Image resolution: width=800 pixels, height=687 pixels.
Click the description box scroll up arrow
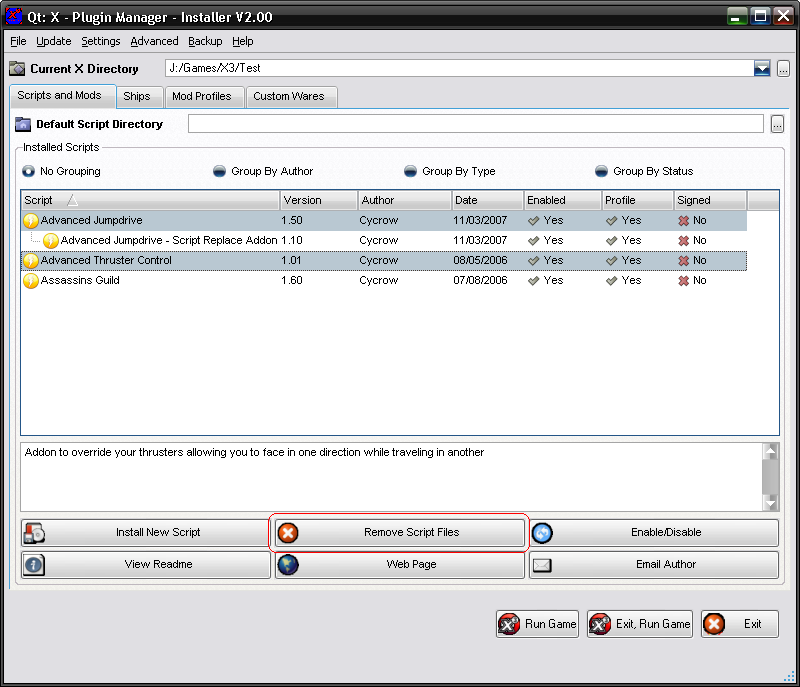pos(770,451)
